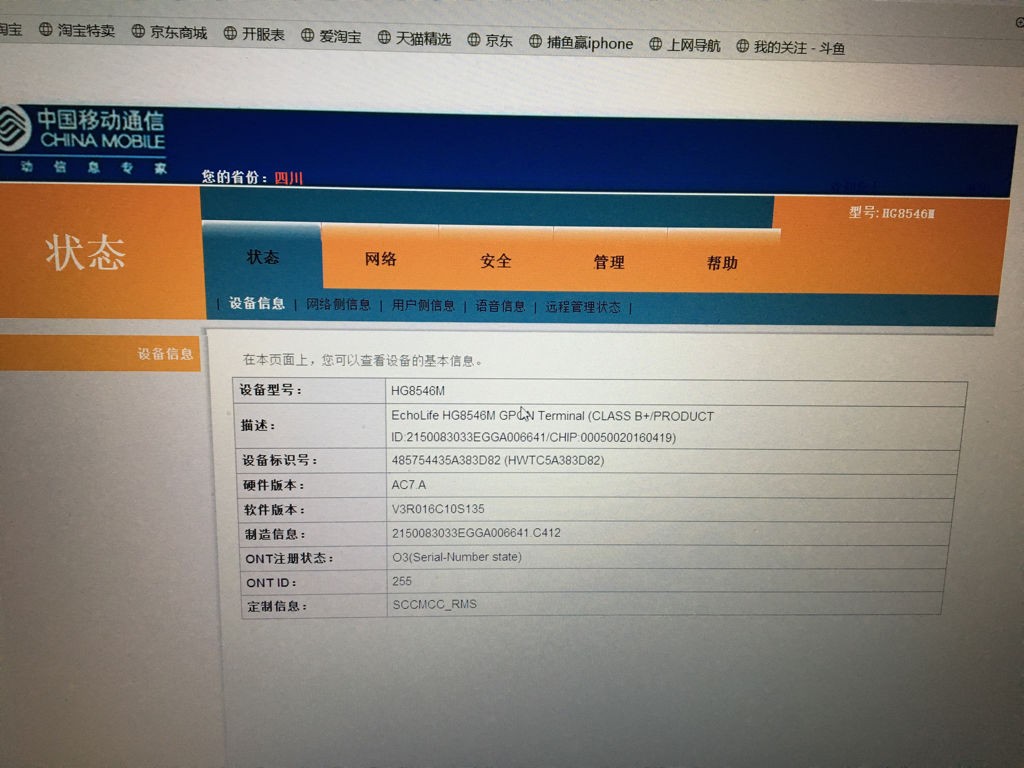Open the 天猫精选 bookmark
Image resolution: width=1024 pixels, height=768 pixels.
coord(415,39)
